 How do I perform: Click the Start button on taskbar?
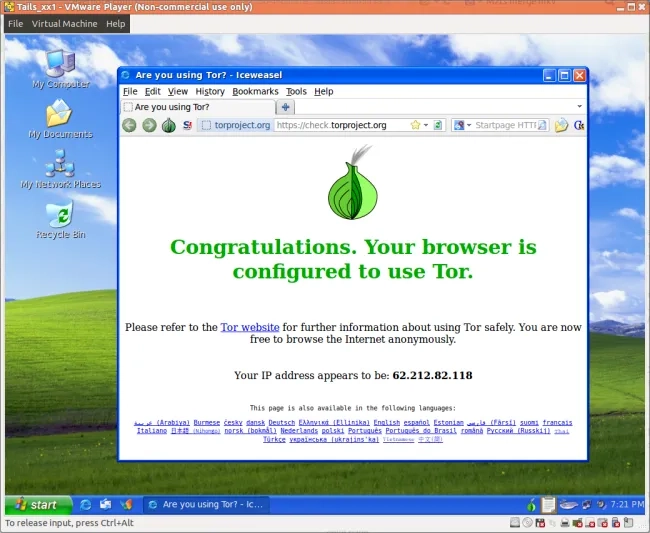(x=37, y=505)
